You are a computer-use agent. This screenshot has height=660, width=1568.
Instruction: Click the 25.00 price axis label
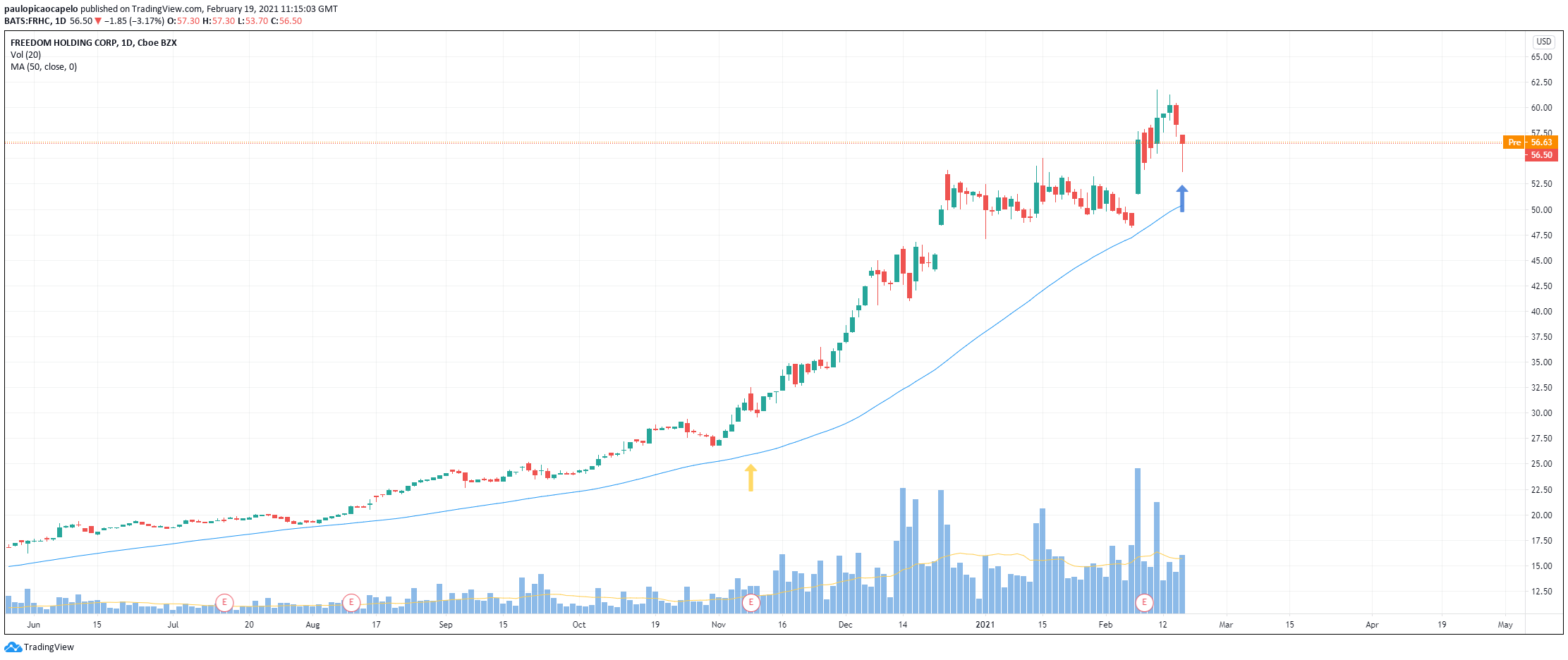pos(1541,464)
